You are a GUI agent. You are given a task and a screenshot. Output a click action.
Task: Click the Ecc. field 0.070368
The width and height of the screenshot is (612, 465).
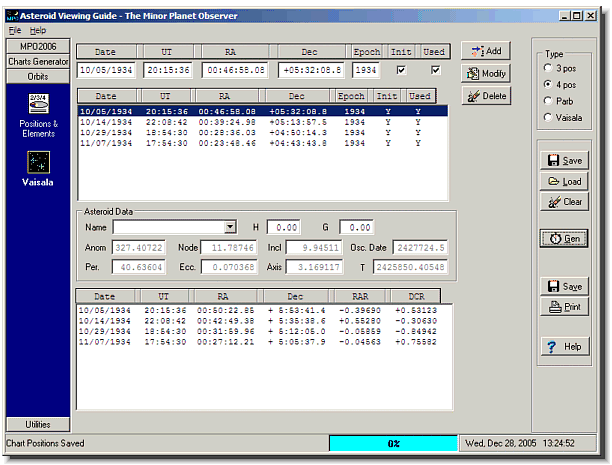pyautogui.click(x=229, y=267)
